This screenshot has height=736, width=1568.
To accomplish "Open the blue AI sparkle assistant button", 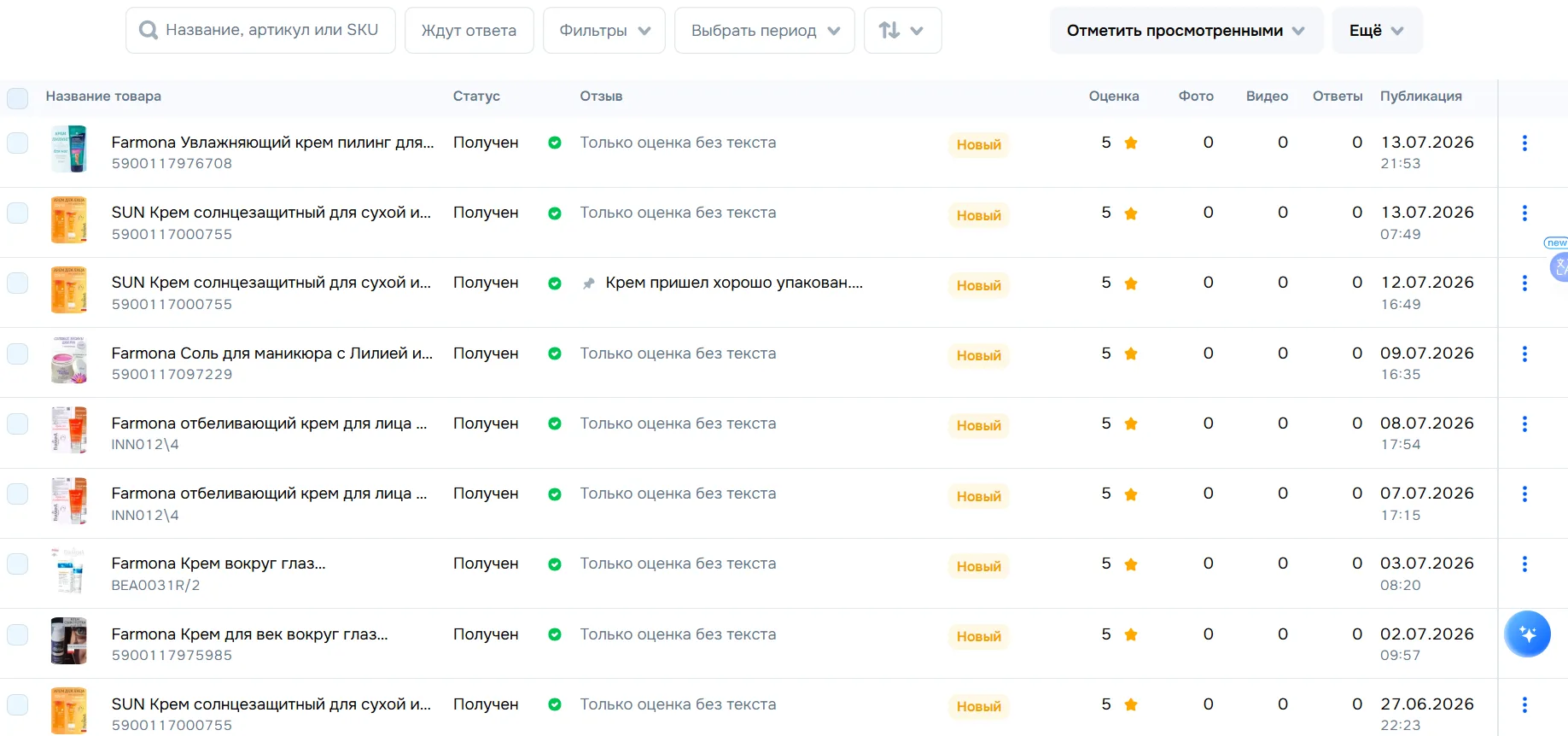I will pos(1527,634).
